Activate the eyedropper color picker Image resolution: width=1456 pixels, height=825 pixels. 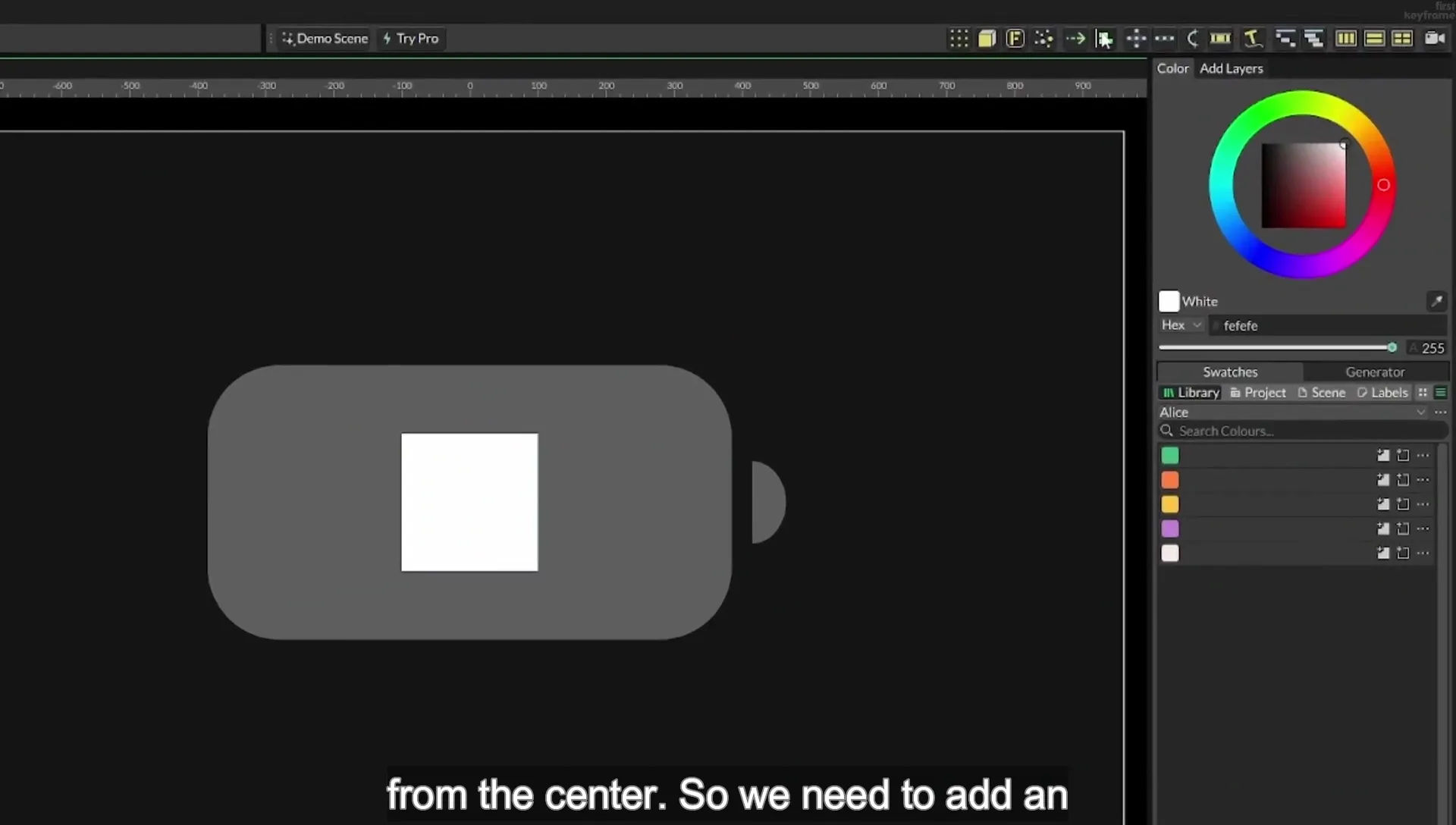coord(1436,301)
